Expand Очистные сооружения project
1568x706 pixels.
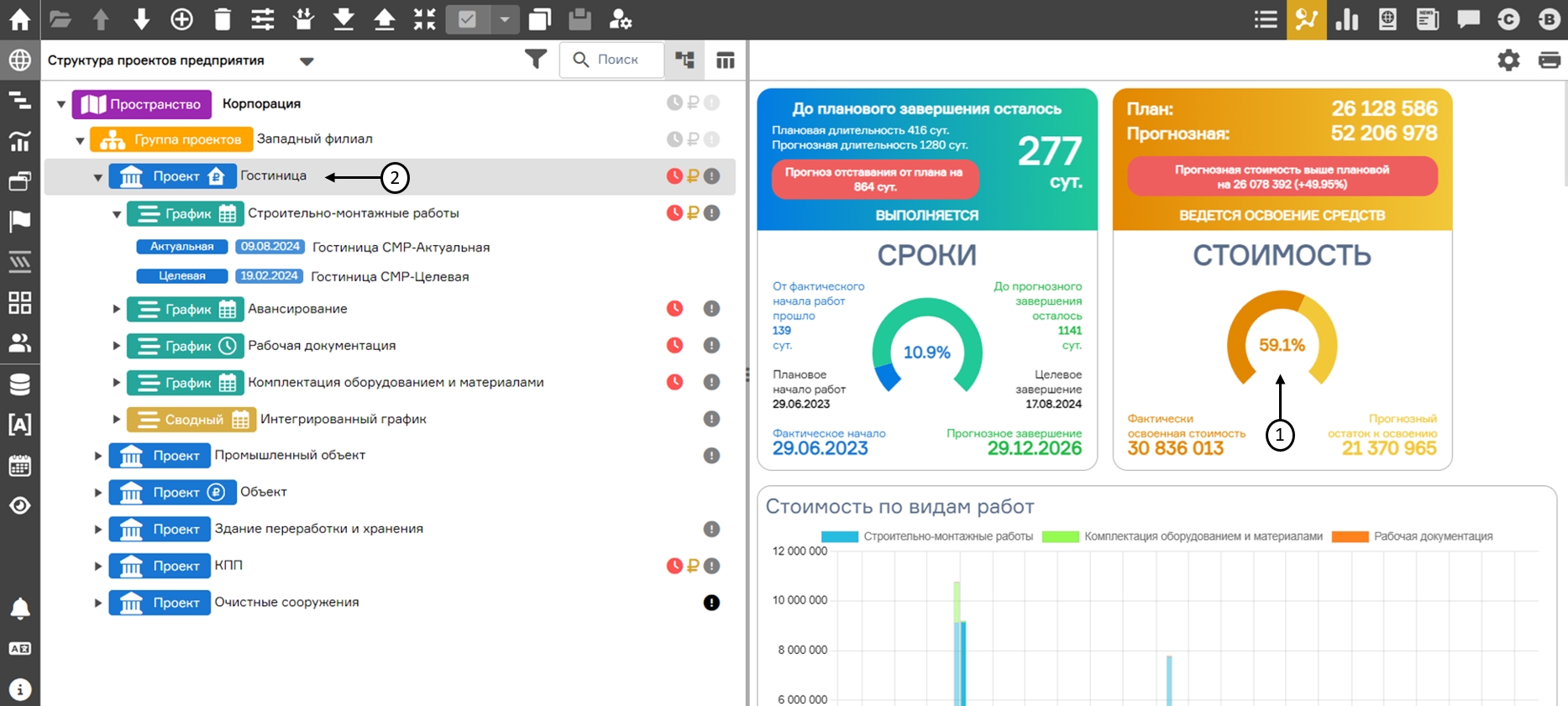point(98,603)
